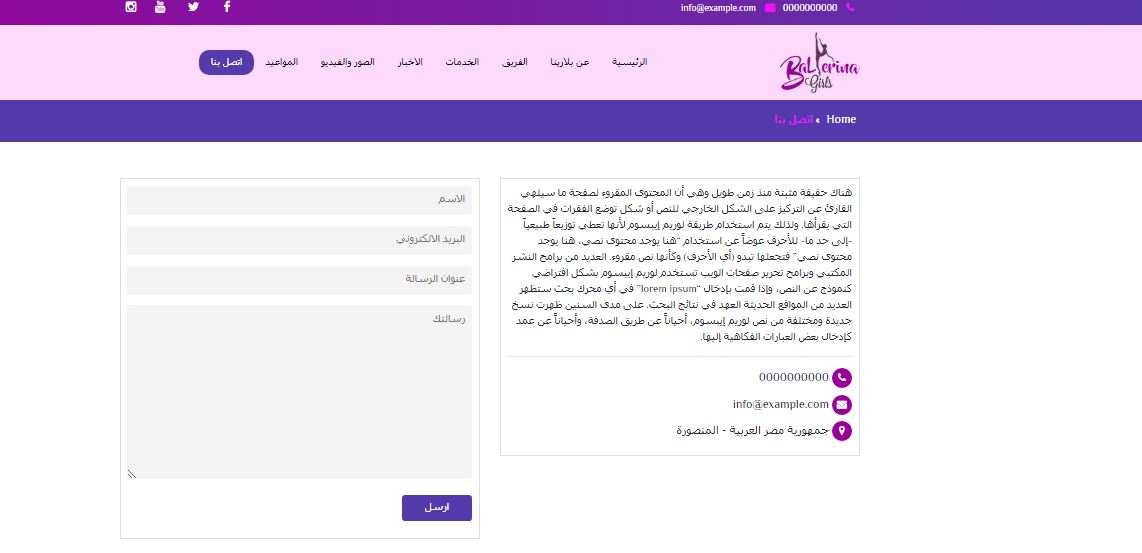Submit the form with ارسل button
This screenshot has height=553, width=1142.
pyautogui.click(x=437, y=508)
